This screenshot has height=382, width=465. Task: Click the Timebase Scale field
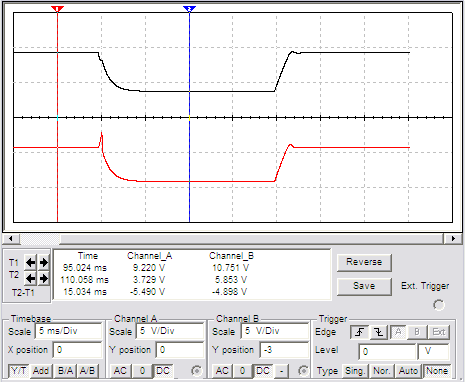[68, 331]
